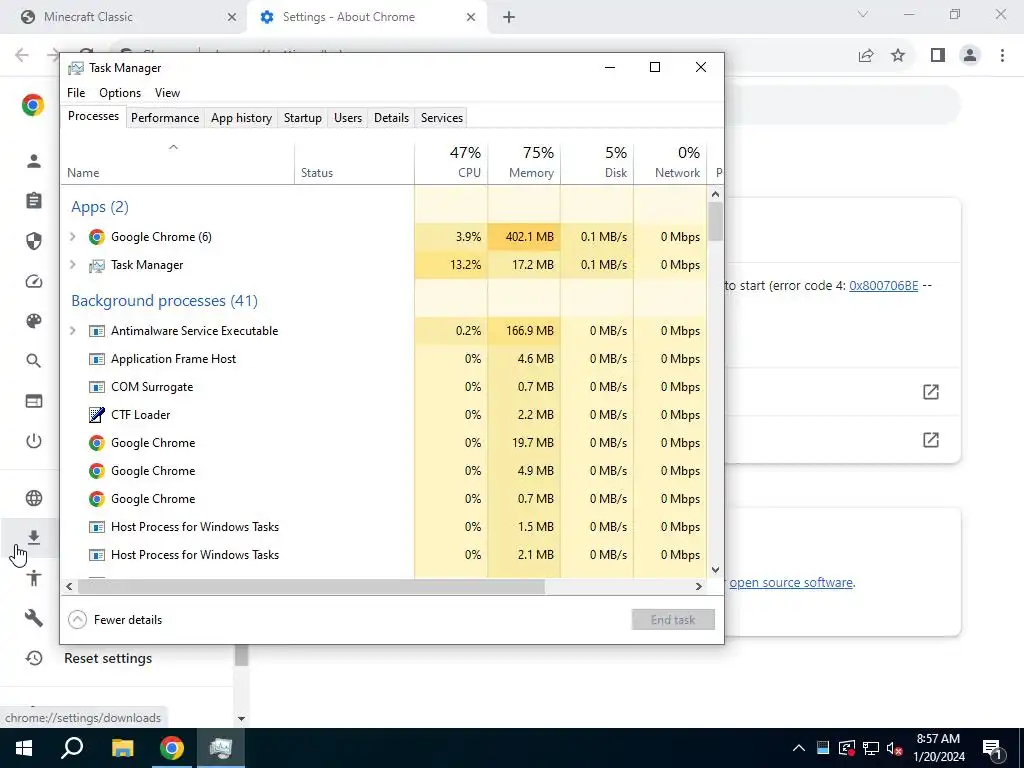Open On startup power icon in Chrome sidebar
Viewport: 1024px width, 768px height.
(x=34, y=441)
